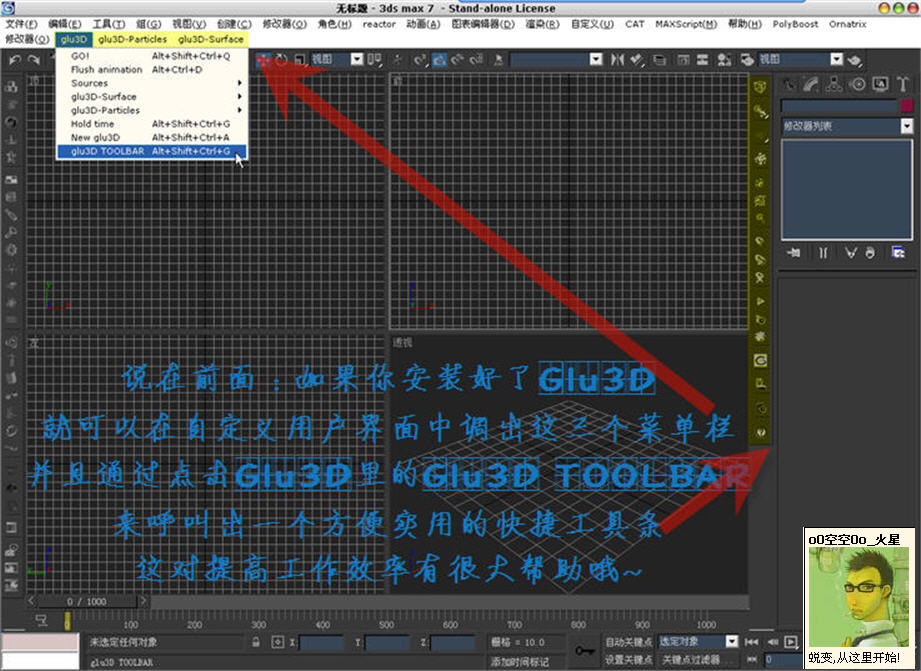Choose Flush animation from the glu3D menu
The image size is (921, 671).
(152, 69)
